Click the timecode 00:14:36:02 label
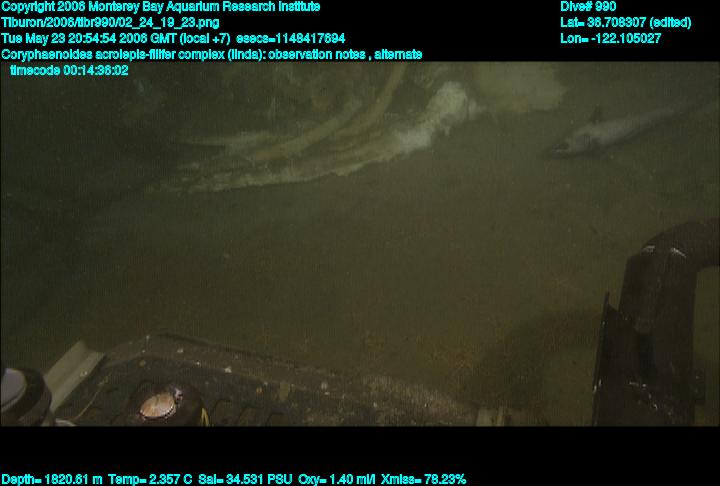Viewport: 720px width, 486px height. pyautogui.click(x=68, y=70)
